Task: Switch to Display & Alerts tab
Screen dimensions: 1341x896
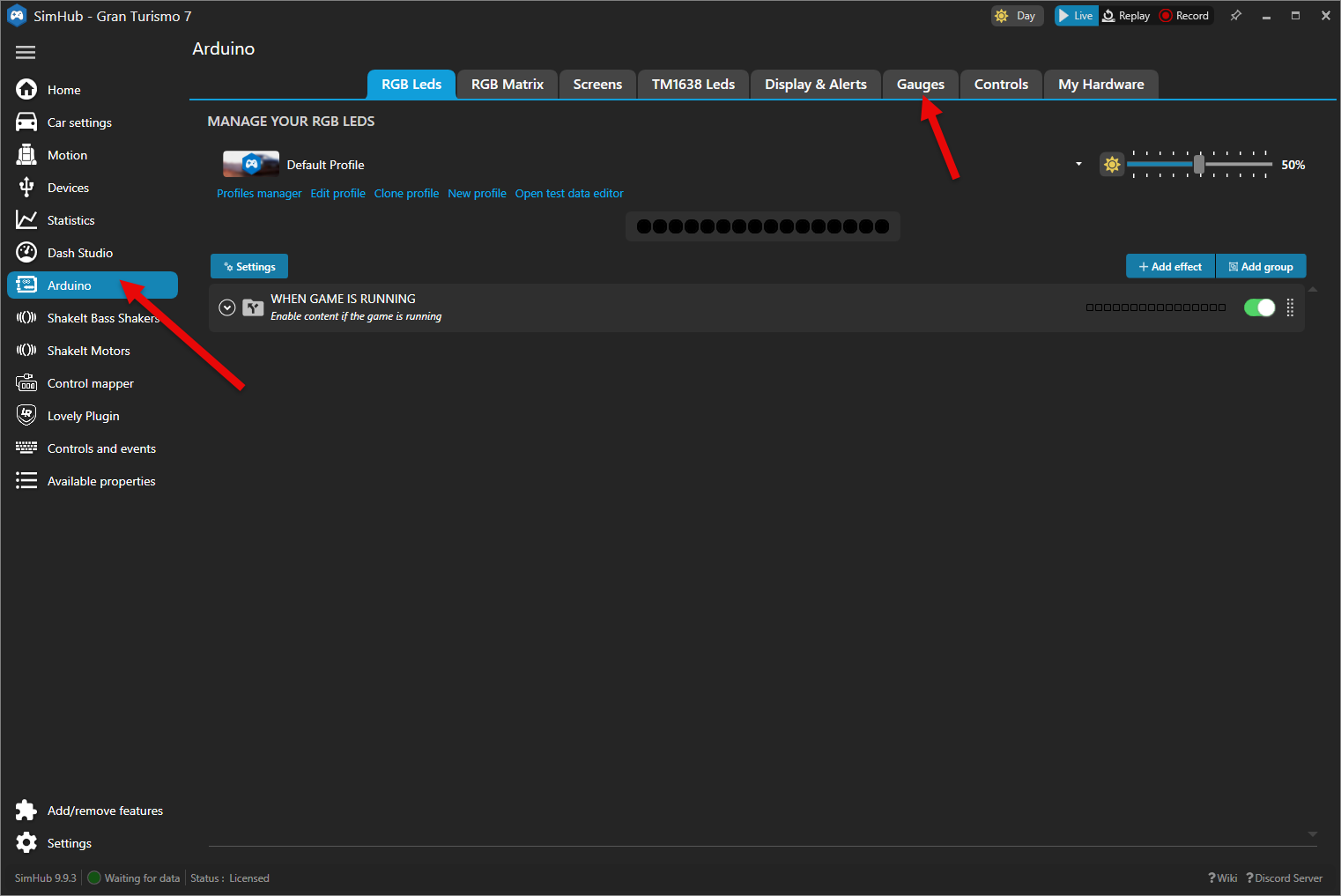Action: click(x=816, y=85)
